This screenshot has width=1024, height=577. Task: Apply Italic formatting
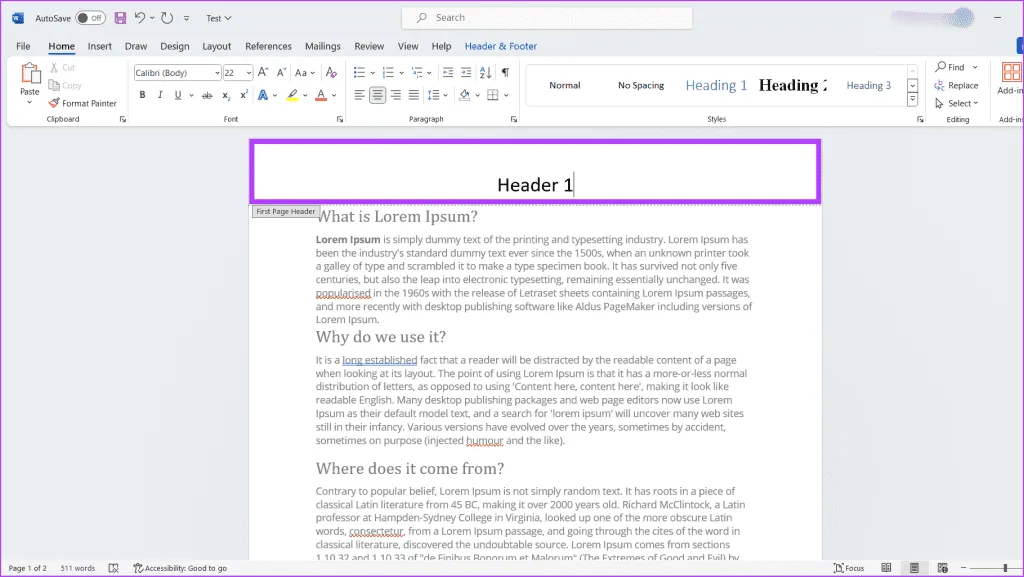point(160,95)
